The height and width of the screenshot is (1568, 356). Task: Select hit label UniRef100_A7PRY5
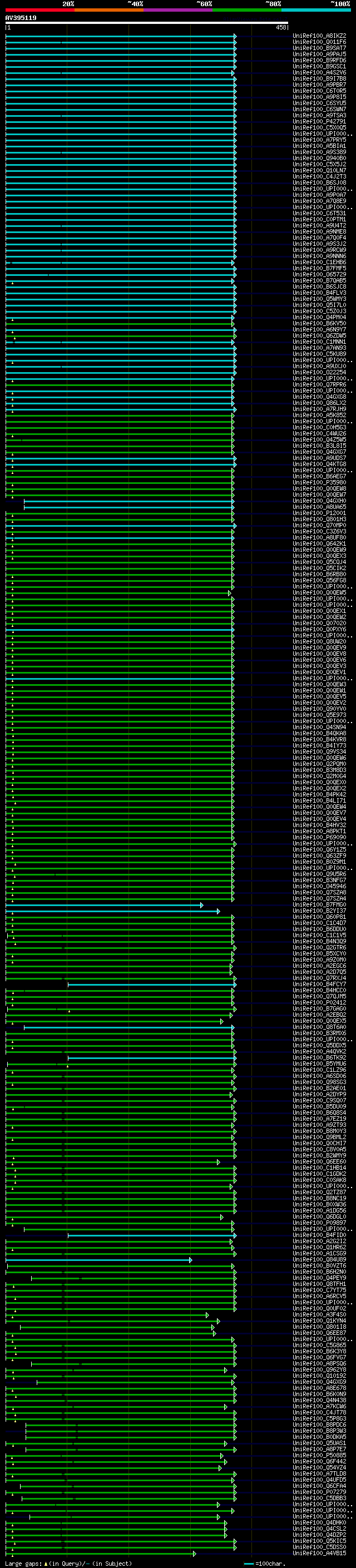[319, 140]
